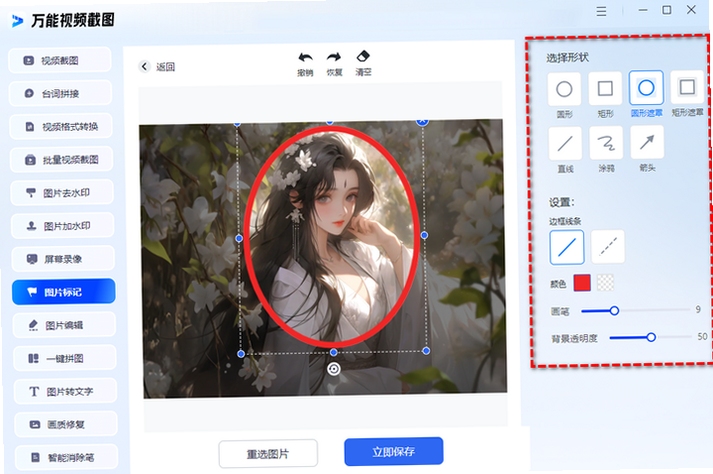Click the left-middle resize handle of selection
Viewport: 713px width, 474px height.
pos(239,238)
